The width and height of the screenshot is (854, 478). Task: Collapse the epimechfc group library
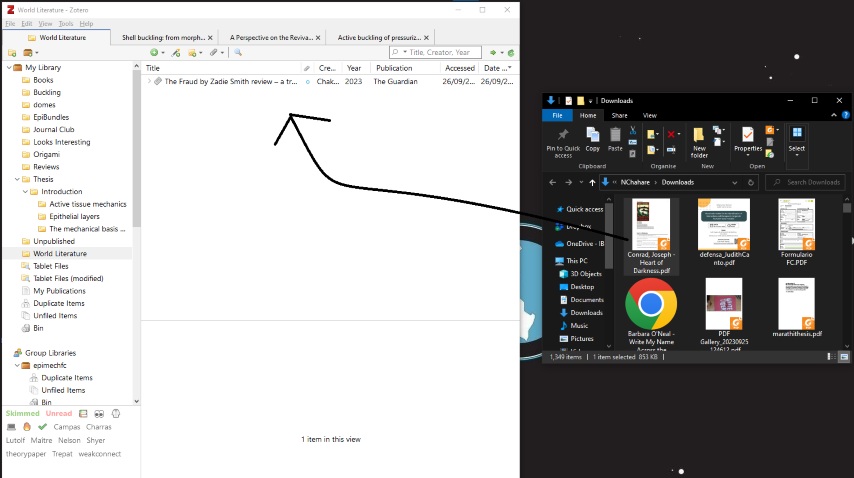(17, 365)
